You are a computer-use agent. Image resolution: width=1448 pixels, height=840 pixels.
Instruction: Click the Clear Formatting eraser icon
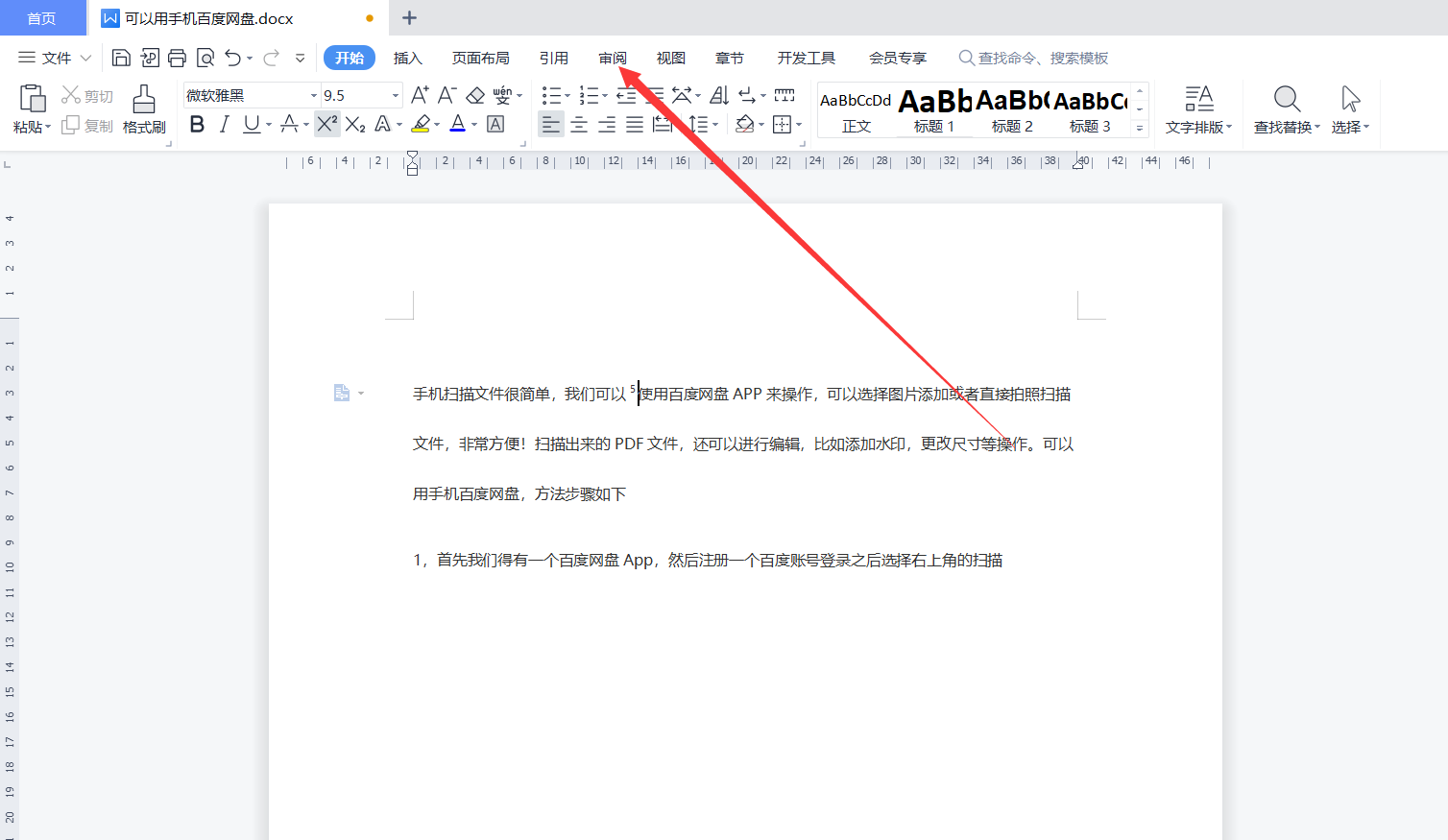click(x=475, y=95)
